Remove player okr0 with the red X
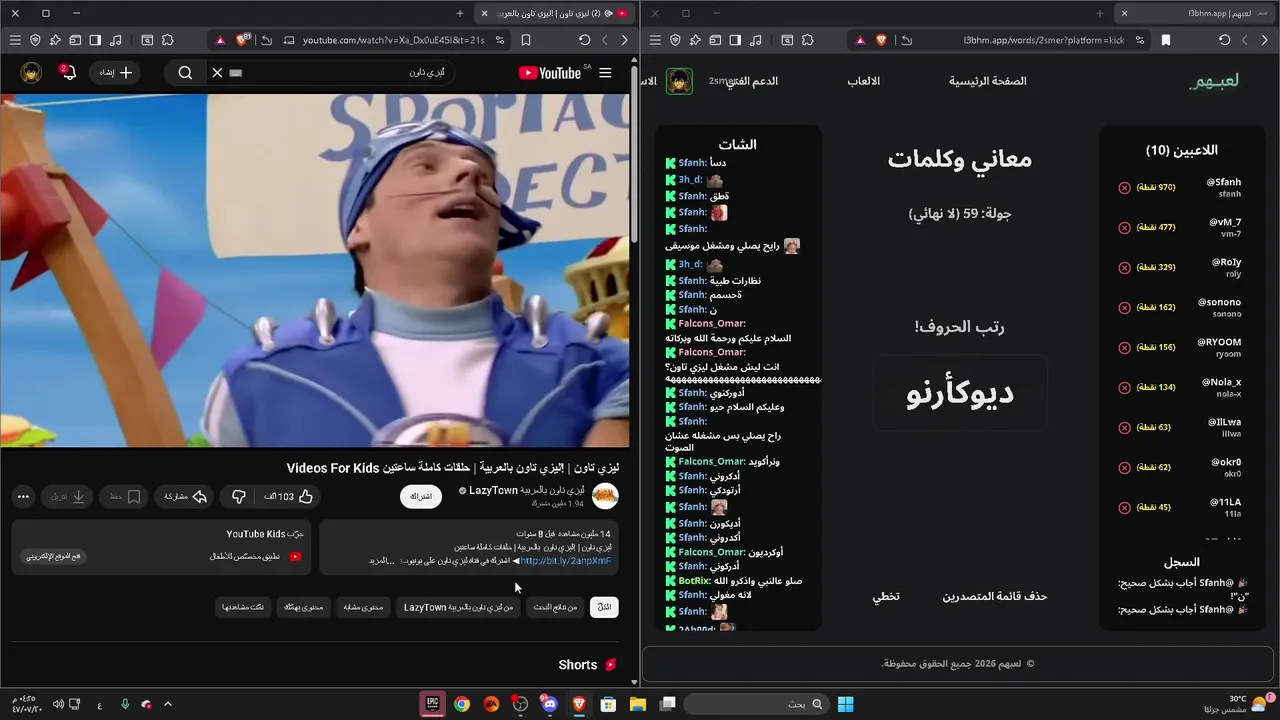 tap(1124, 467)
